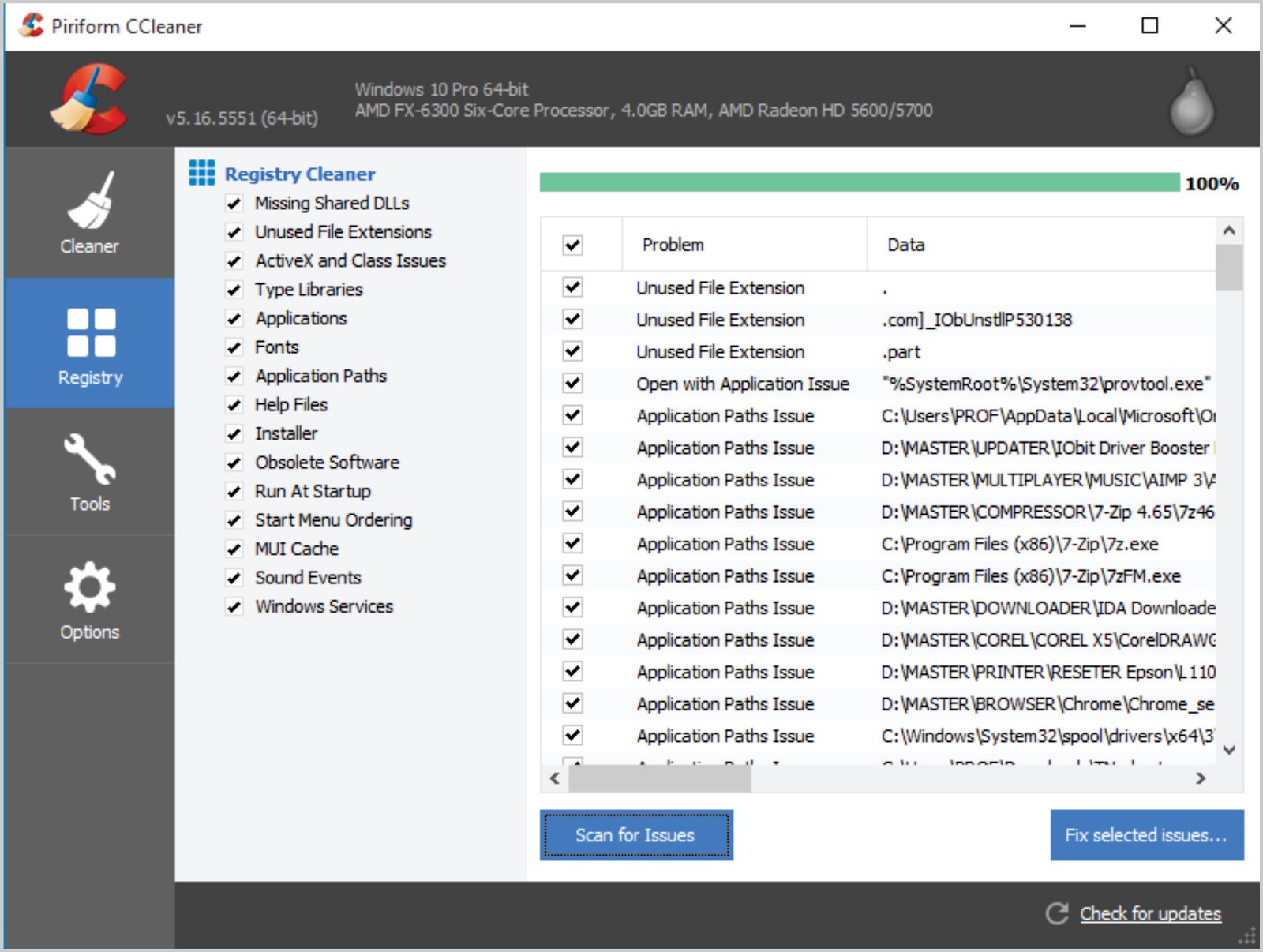Open the Options gear icon
1263x952 pixels.
[x=89, y=587]
